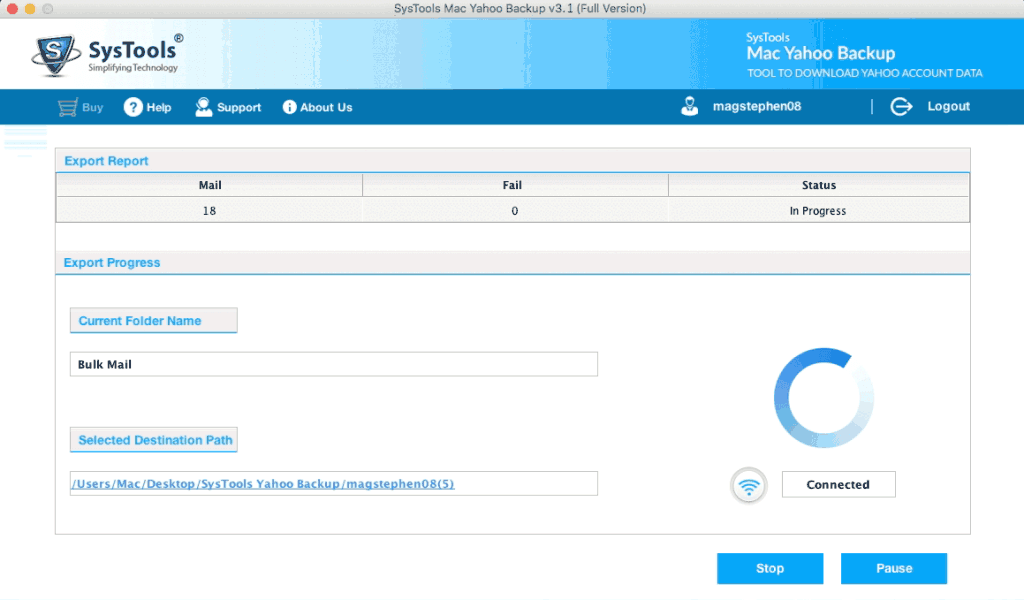Click the Export Report section title
The image size is (1024, 600).
coord(106,161)
